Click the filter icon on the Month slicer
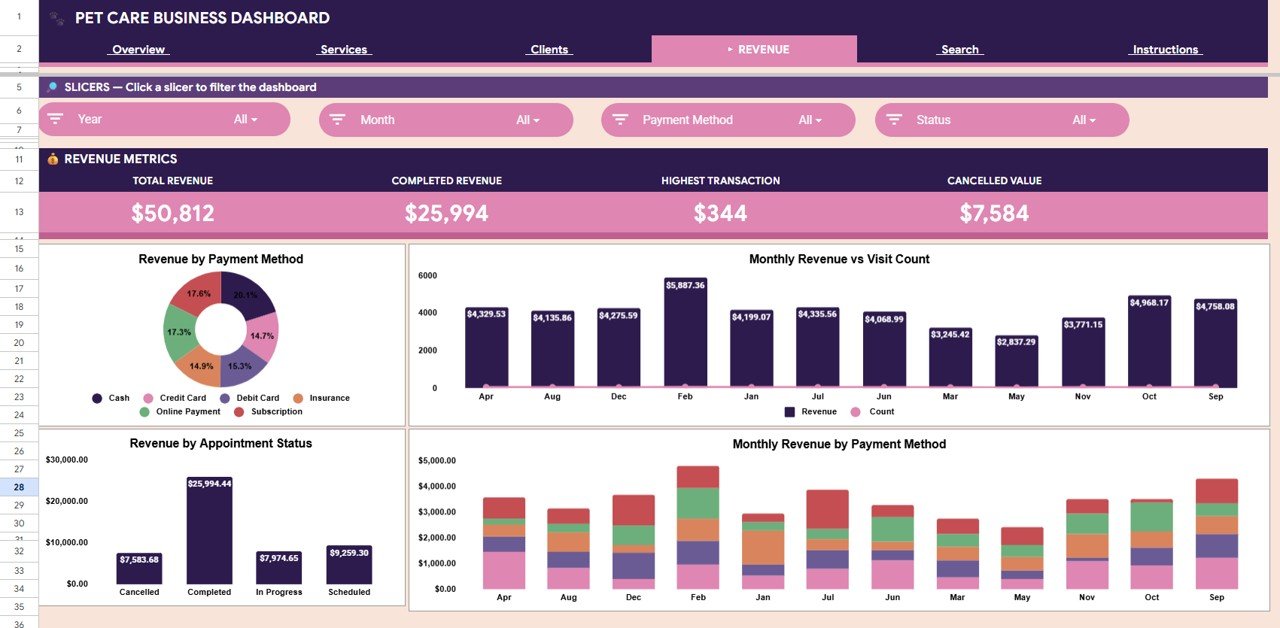1280x628 pixels. [339, 119]
